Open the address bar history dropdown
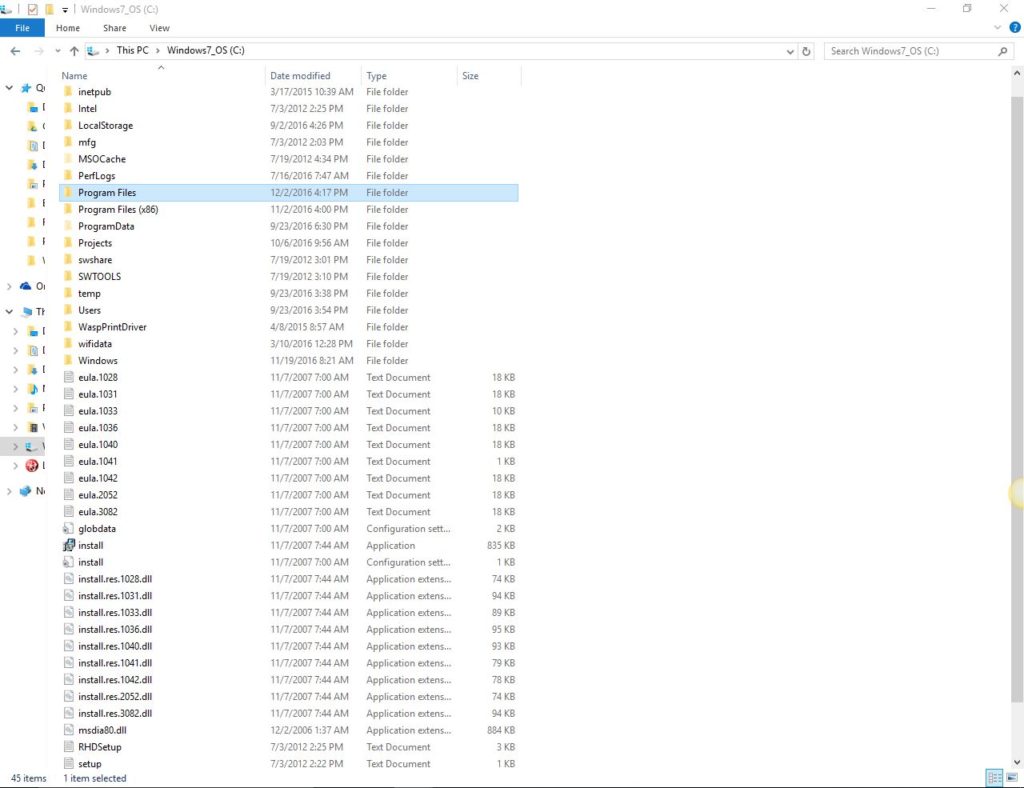 (790, 51)
